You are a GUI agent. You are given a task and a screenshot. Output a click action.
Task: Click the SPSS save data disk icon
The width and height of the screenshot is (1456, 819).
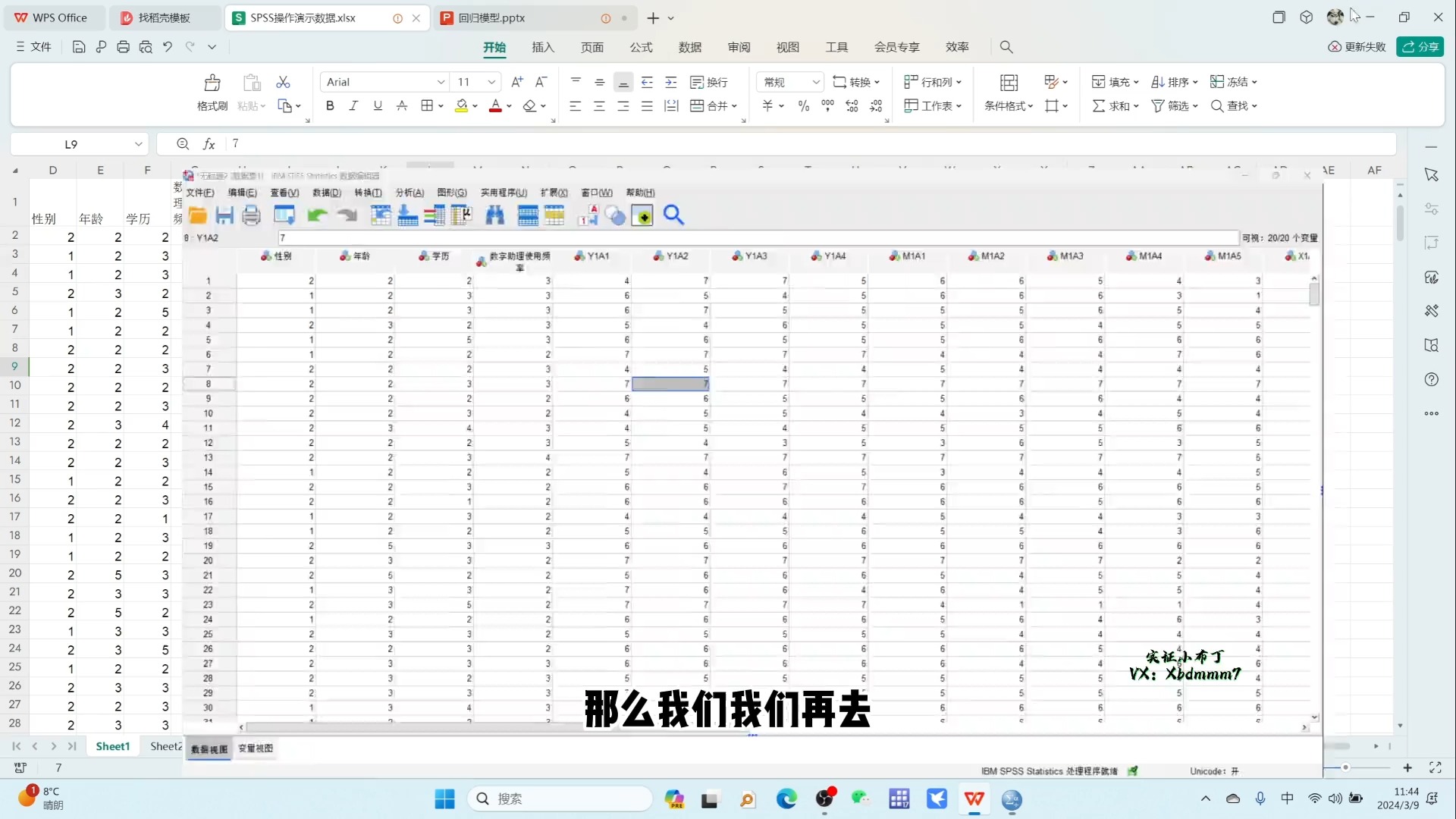click(224, 215)
